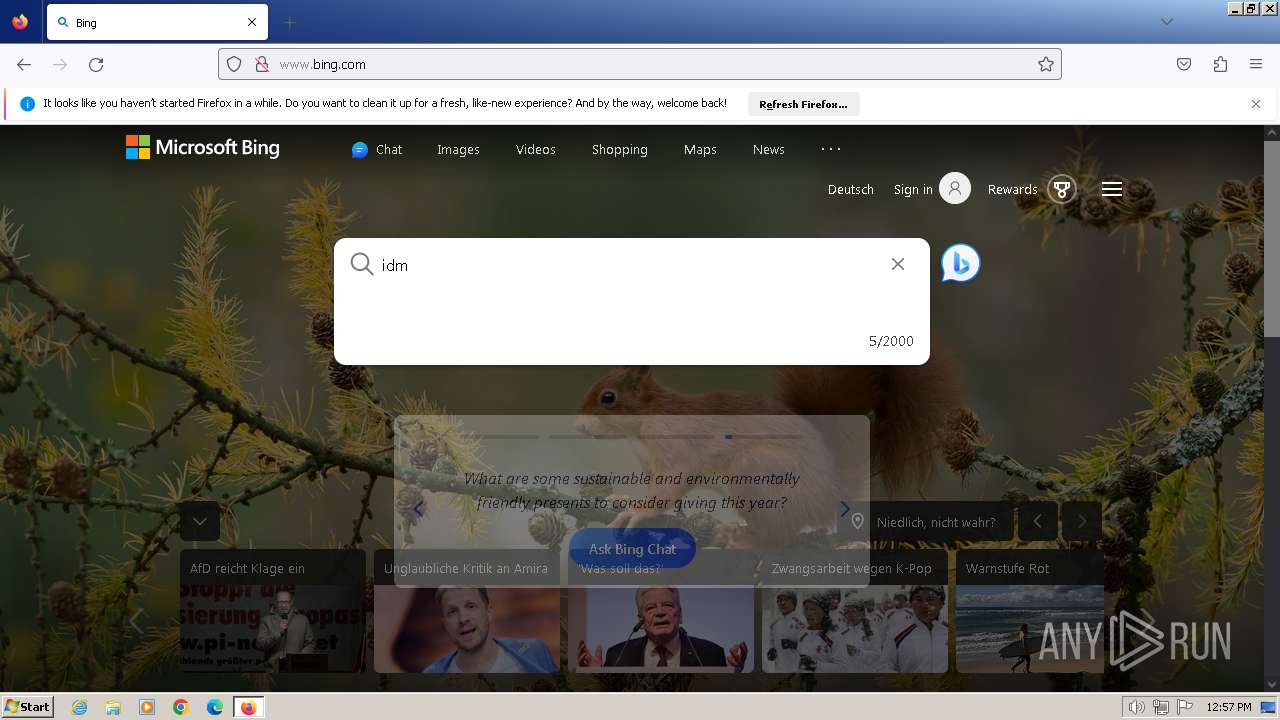This screenshot has width=1280, height=720.
Task: Reload the page with the refresh icon
Action: 96,64
